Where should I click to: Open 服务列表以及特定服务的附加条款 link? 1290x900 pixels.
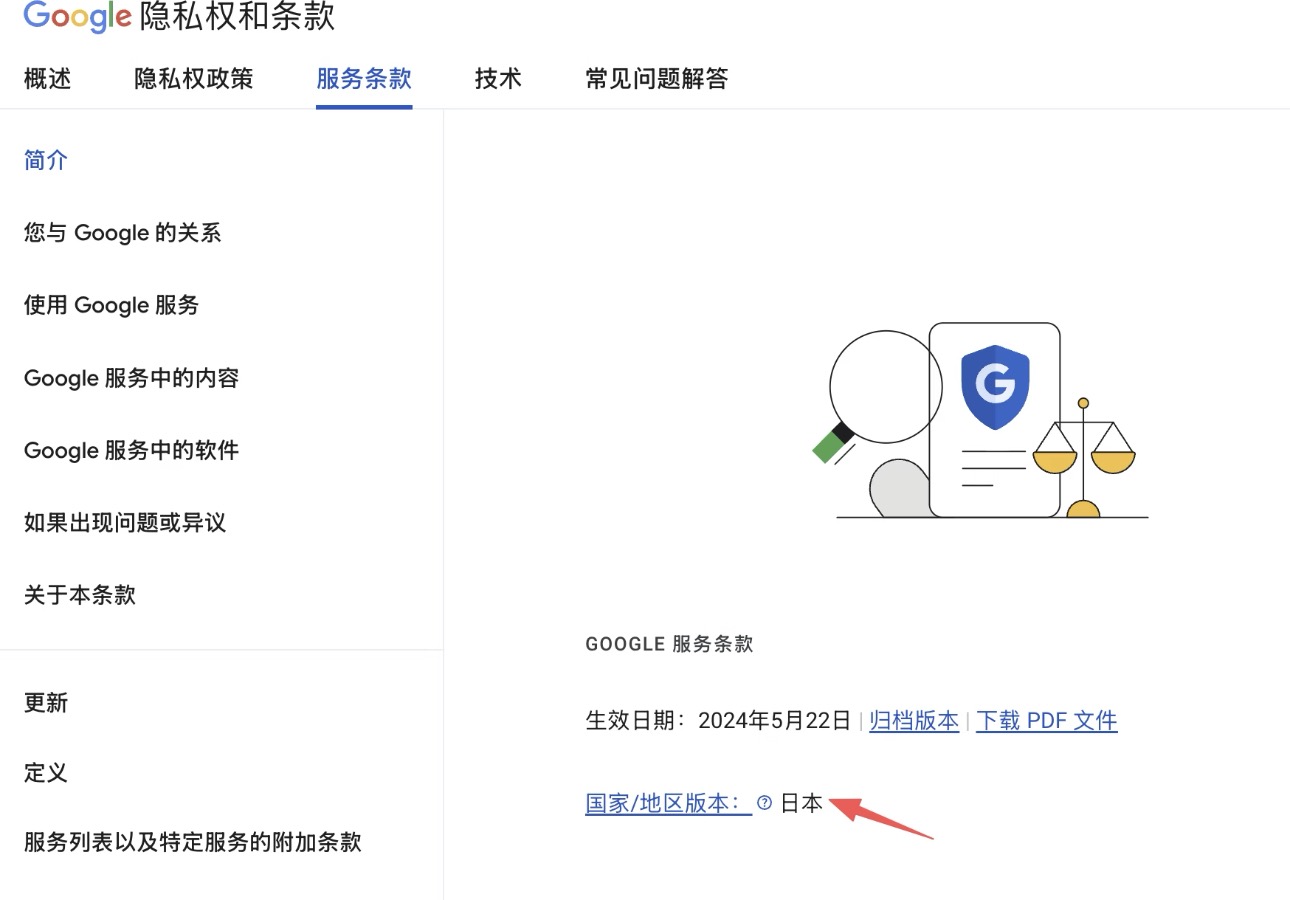pos(193,842)
